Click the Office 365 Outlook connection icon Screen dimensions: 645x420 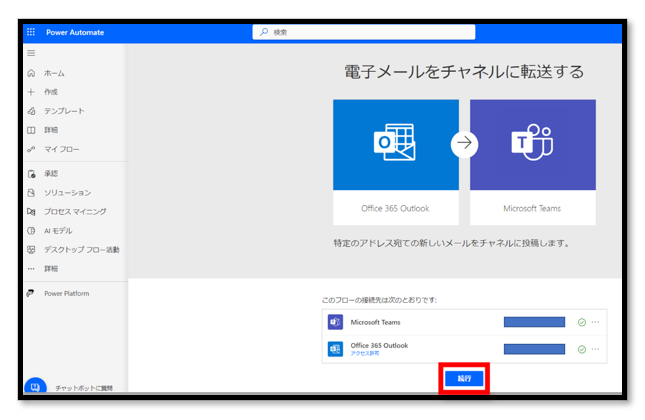(335, 349)
